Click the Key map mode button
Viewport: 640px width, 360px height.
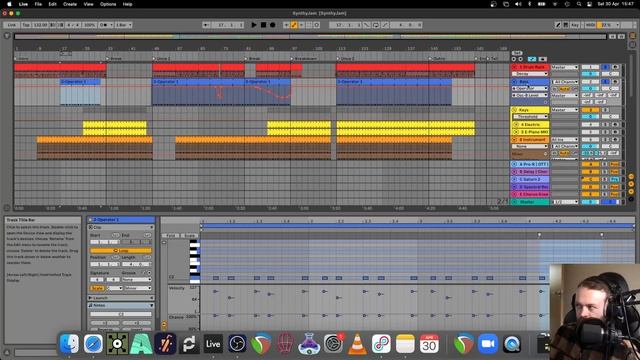click(575, 25)
